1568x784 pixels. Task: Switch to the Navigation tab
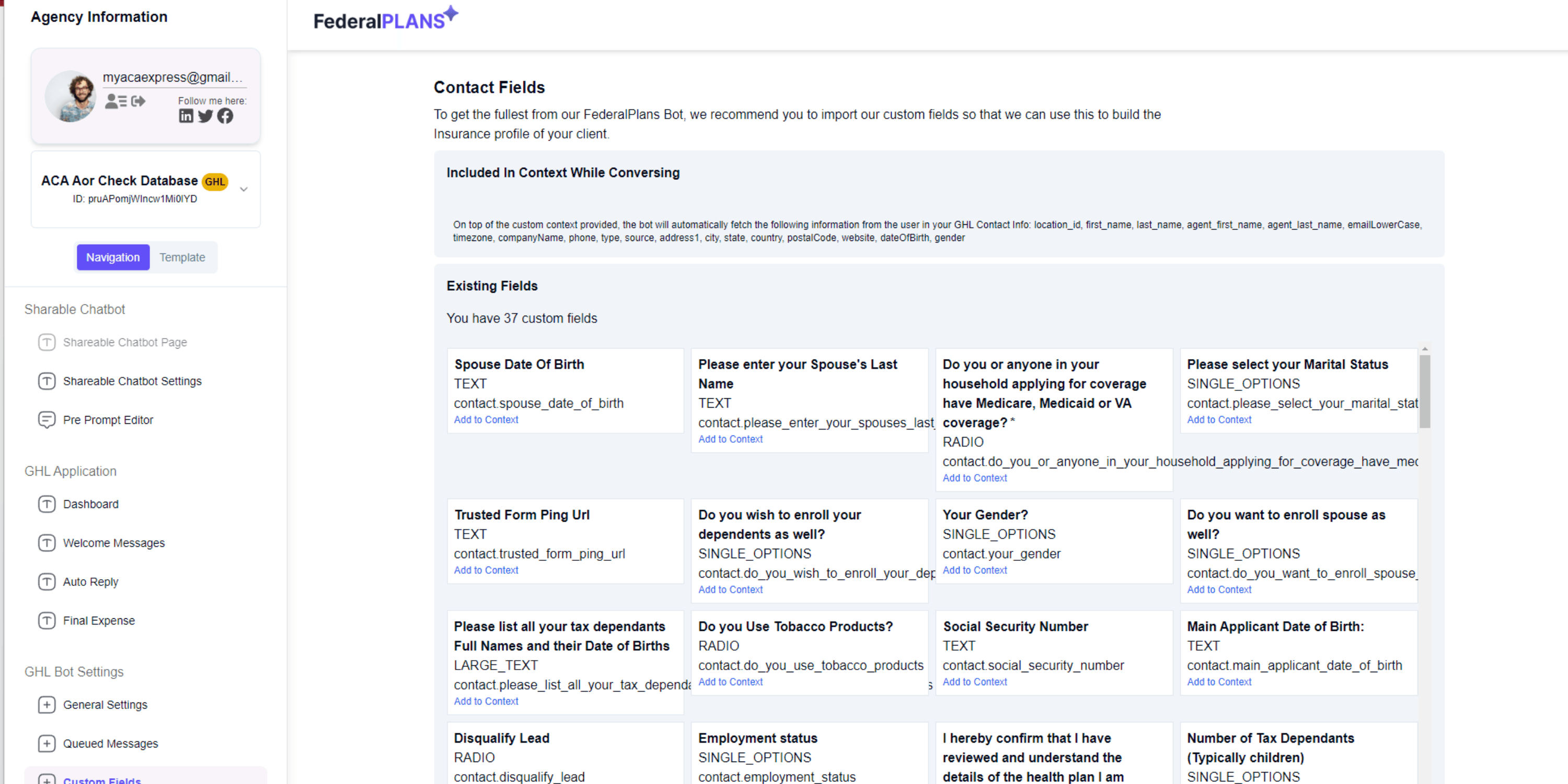(x=112, y=258)
